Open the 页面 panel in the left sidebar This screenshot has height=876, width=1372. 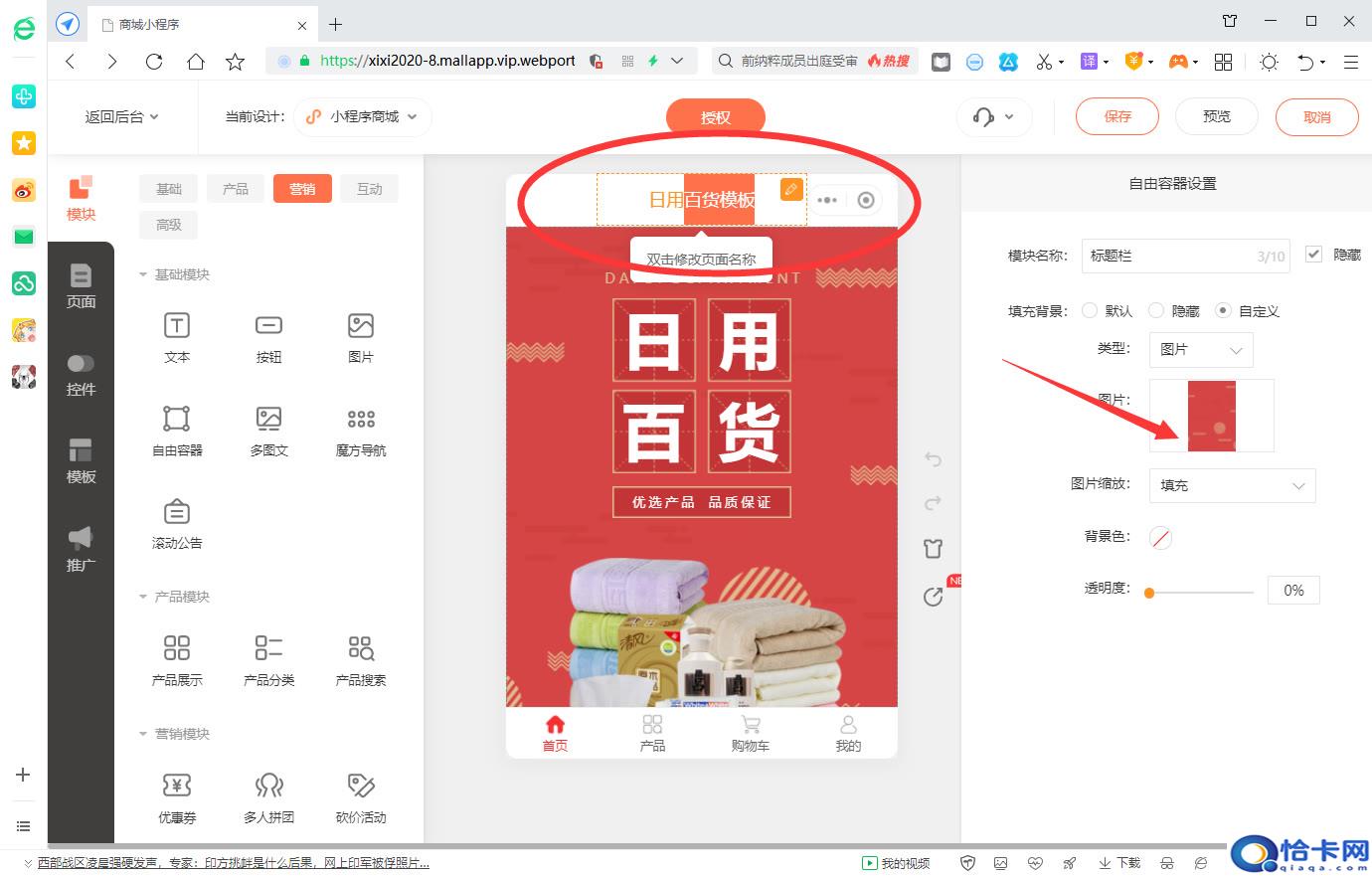[81, 287]
